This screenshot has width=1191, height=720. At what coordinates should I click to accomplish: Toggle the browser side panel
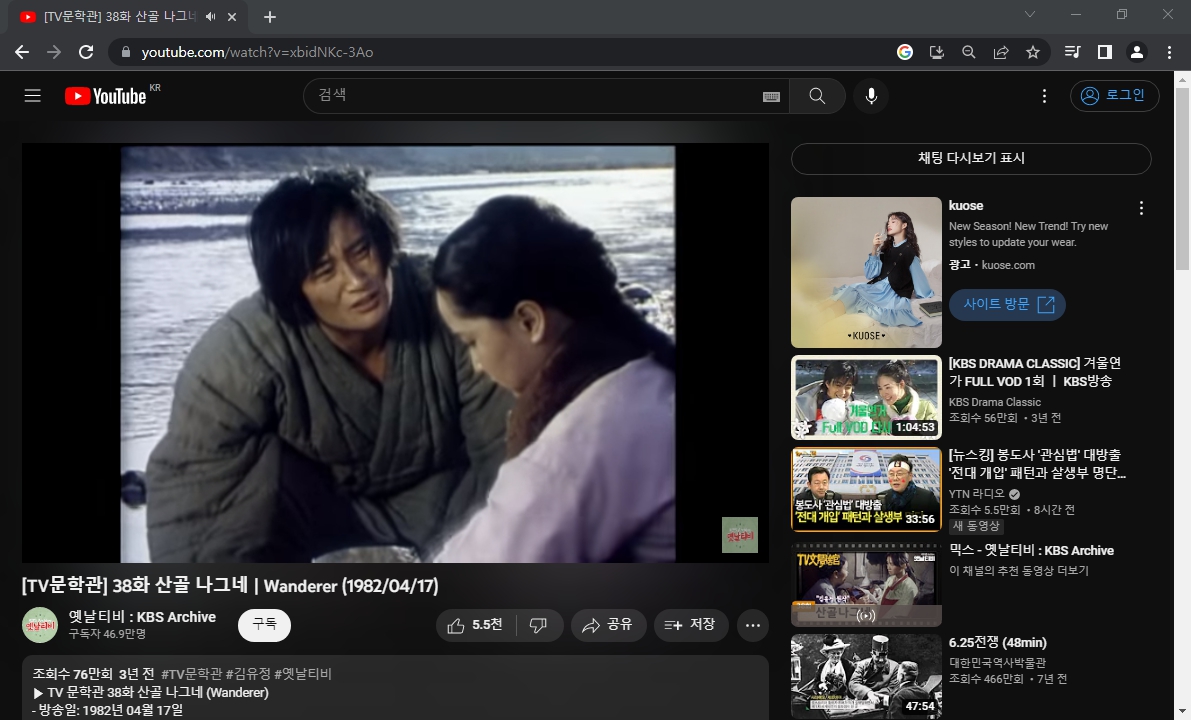1105,52
